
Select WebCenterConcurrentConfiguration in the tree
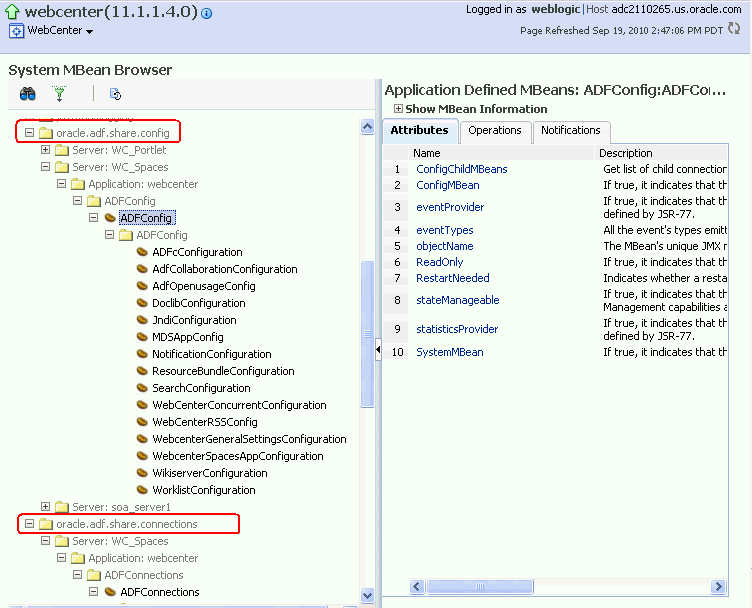pos(239,405)
